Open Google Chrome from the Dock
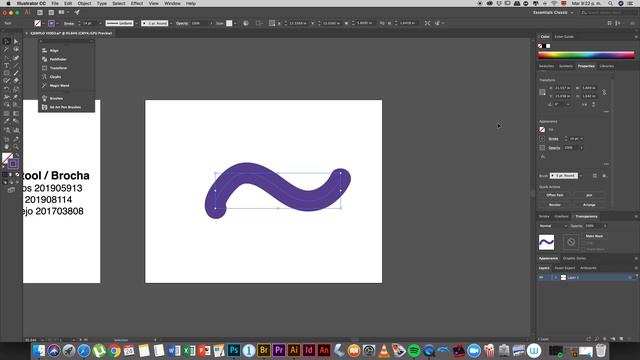The width and height of the screenshot is (640, 360). (x=114, y=350)
